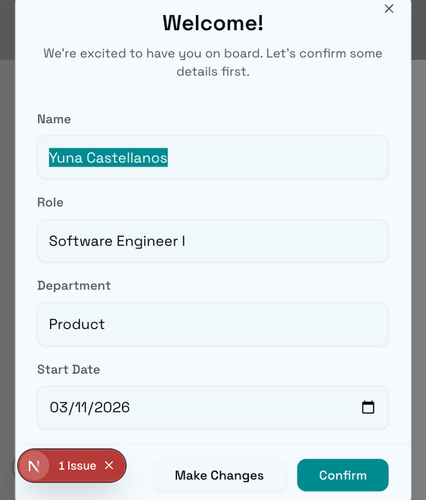Click the Welcome! heading text
This screenshot has width=426, height=500.
click(213, 23)
